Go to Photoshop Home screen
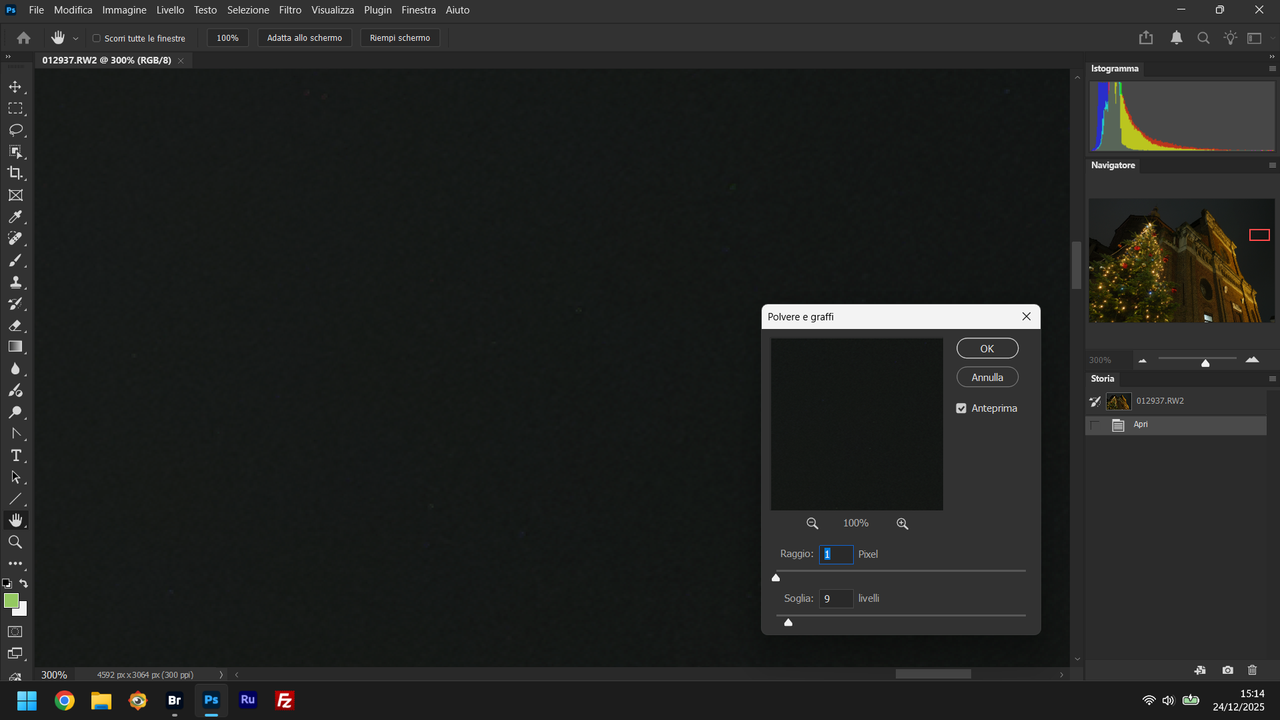The image size is (1280, 720). 24,38
